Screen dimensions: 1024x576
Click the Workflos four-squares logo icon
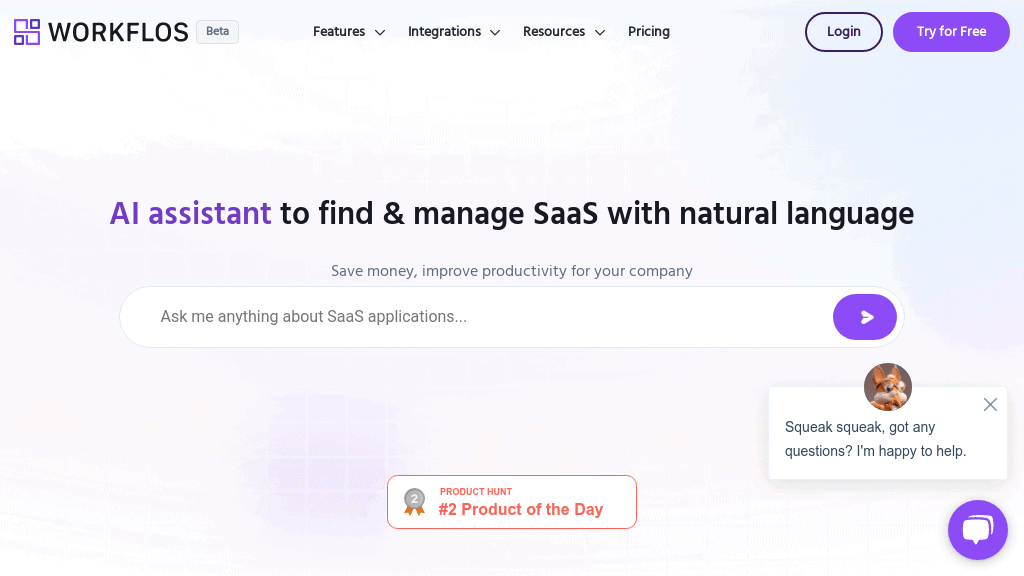pyautogui.click(x=27, y=31)
